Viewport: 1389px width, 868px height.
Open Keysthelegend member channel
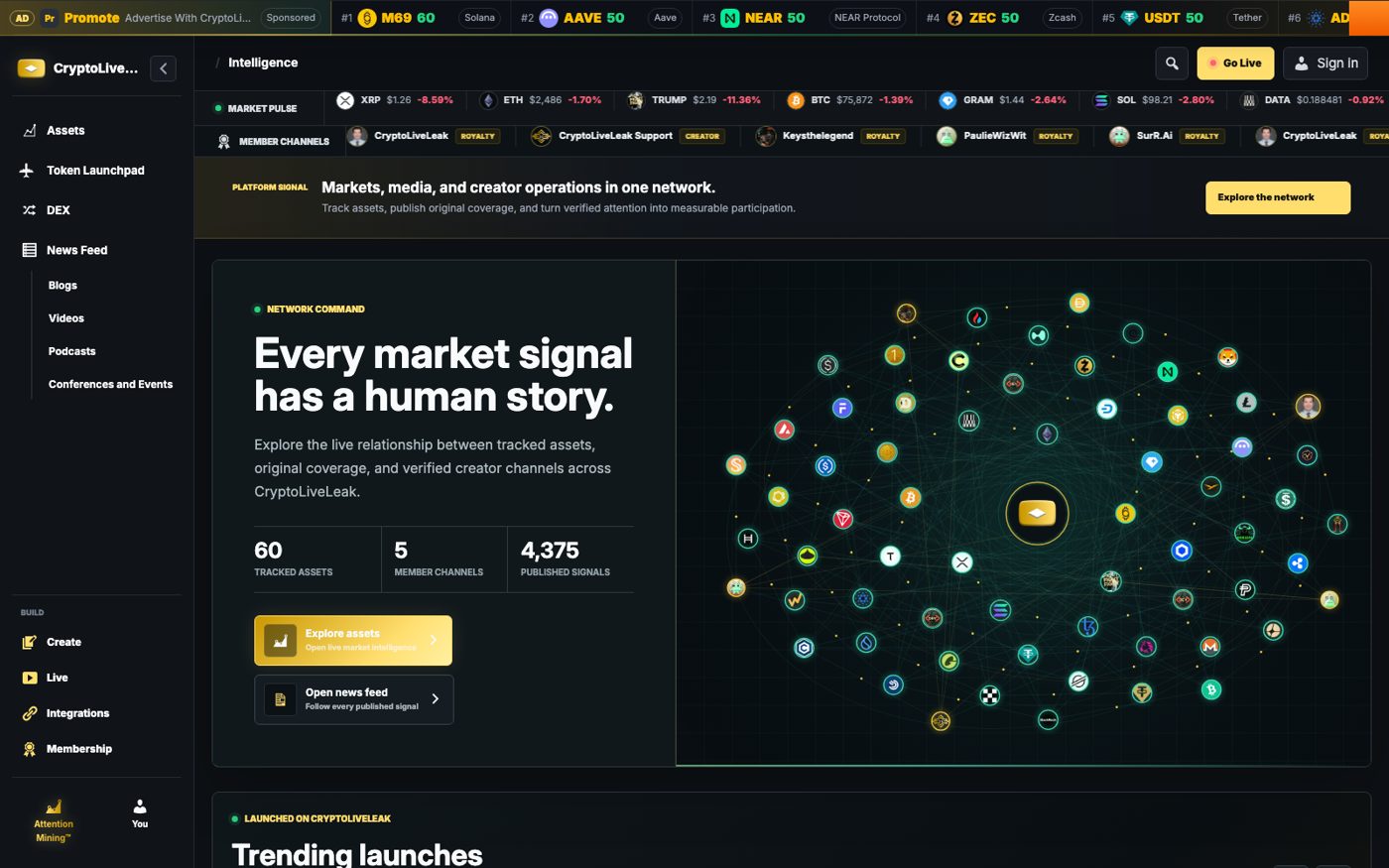tap(829, 136)
